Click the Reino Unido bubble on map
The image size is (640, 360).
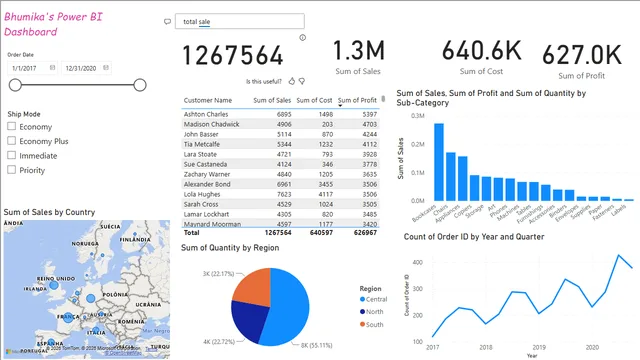53,285
